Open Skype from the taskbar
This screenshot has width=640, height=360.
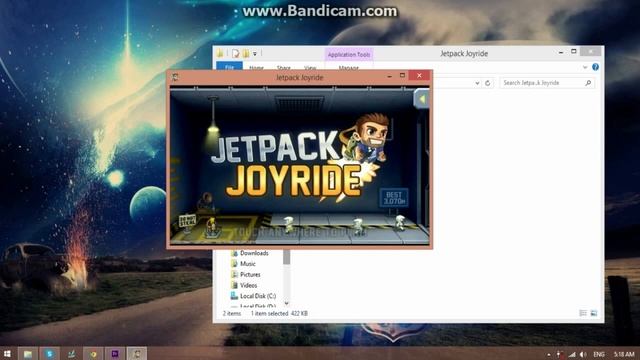[x=49, y=354]
